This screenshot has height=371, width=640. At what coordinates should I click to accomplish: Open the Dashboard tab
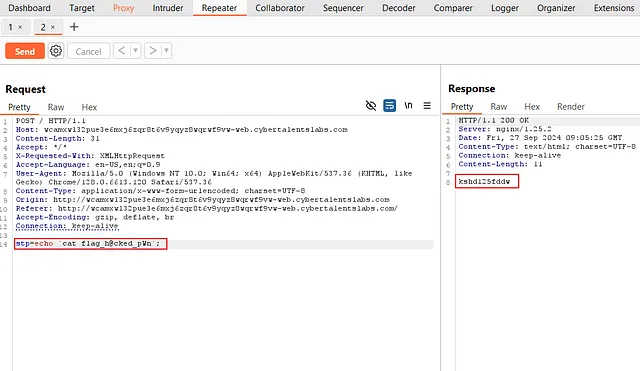[x=29, y=8]
